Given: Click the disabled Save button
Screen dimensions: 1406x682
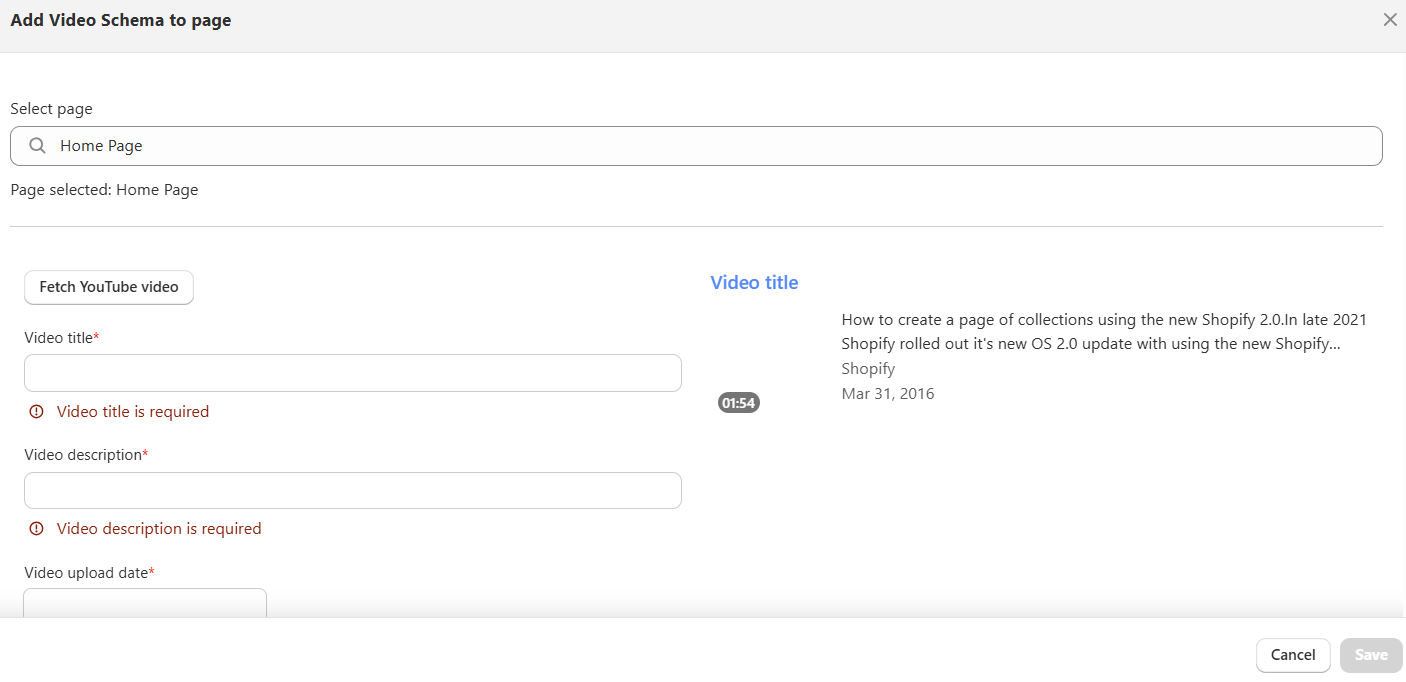Looking at the screenshot, I should (x=1370, y=655).
